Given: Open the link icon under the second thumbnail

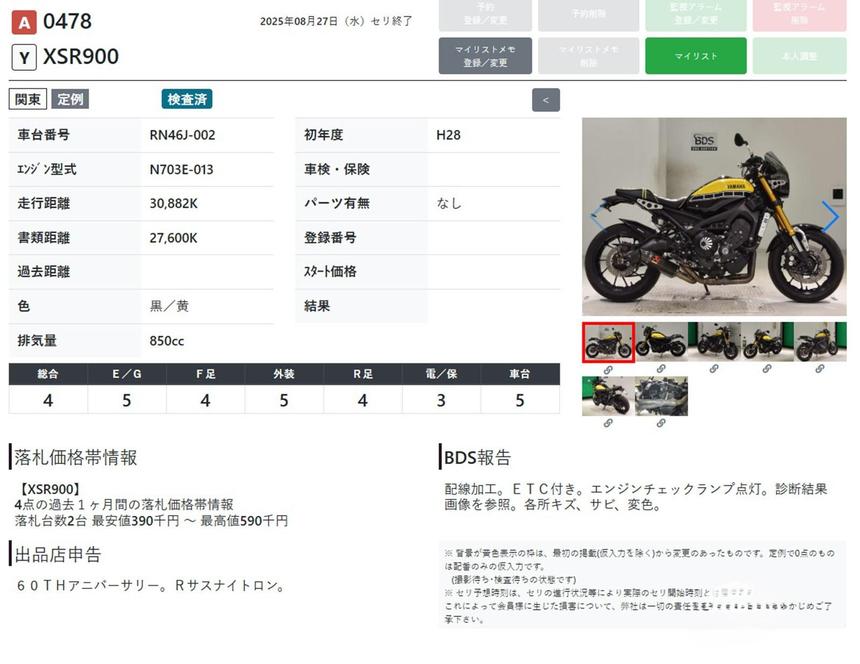Looking at the screenshot, I should [x=661, y=369].
